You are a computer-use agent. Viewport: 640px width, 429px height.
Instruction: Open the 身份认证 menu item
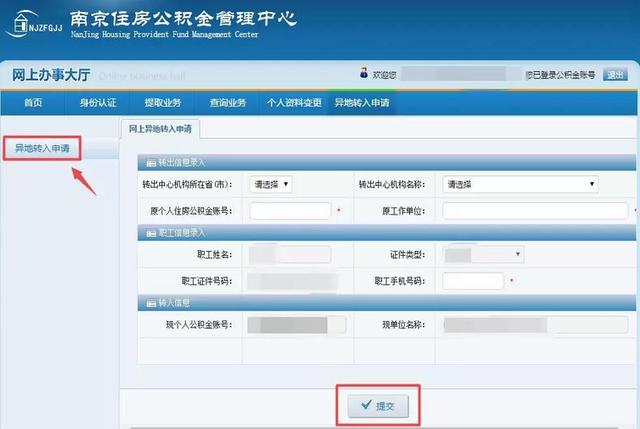point(98,102)
